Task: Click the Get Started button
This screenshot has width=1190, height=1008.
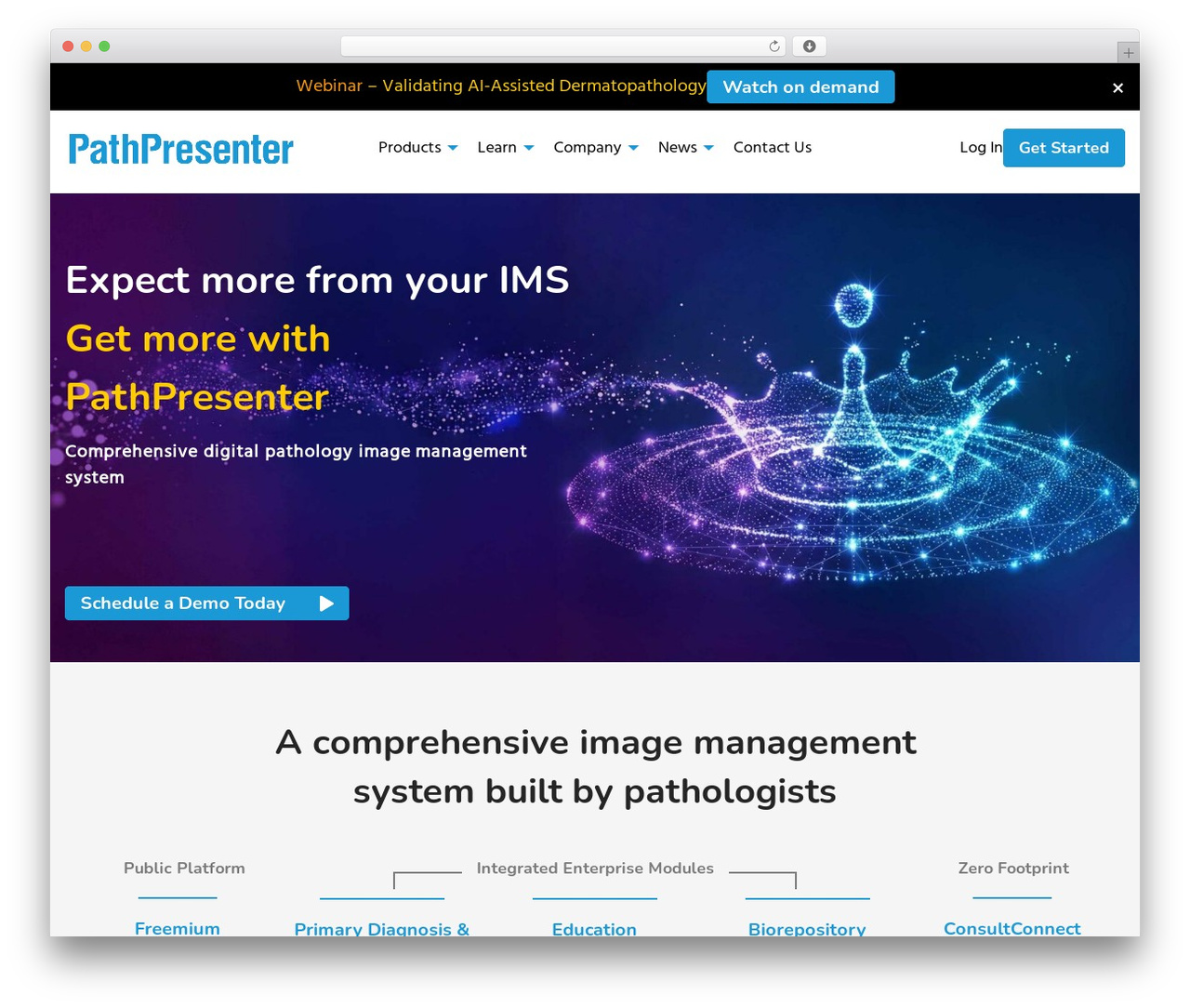Action: (x=1064, y=148)
